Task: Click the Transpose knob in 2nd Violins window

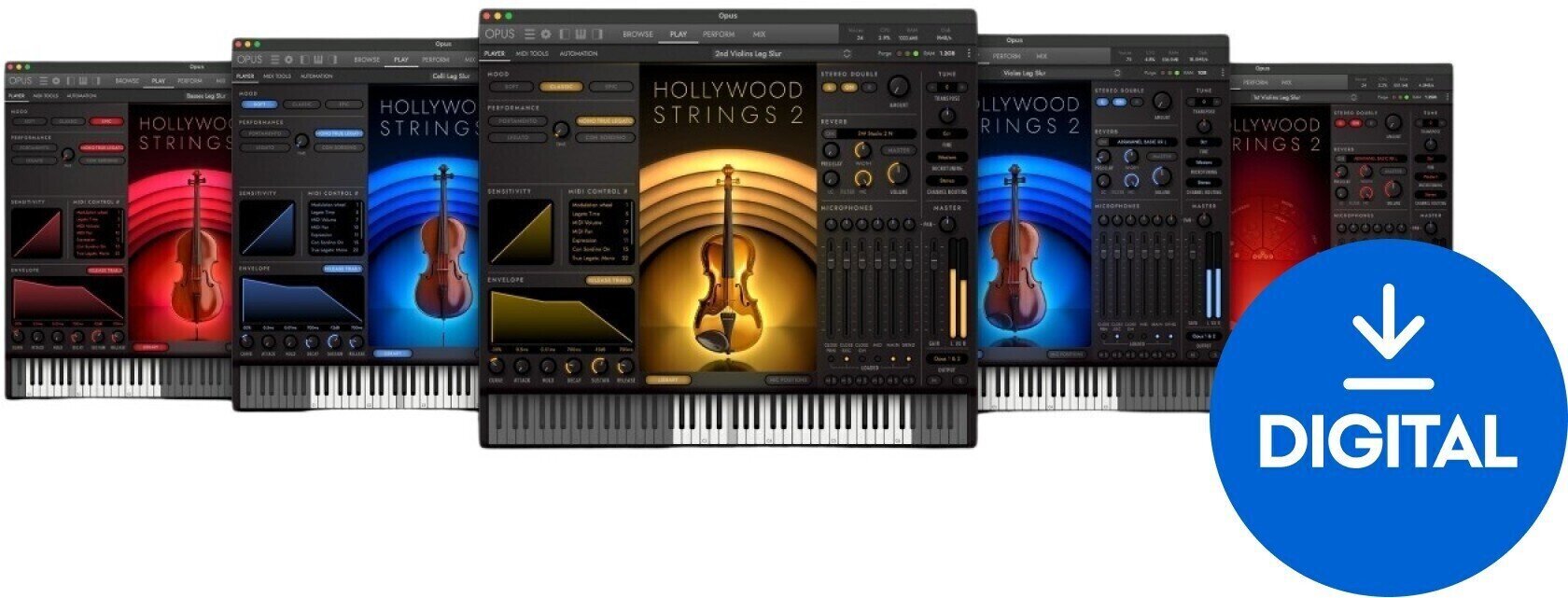Action: tap(946, 116)
